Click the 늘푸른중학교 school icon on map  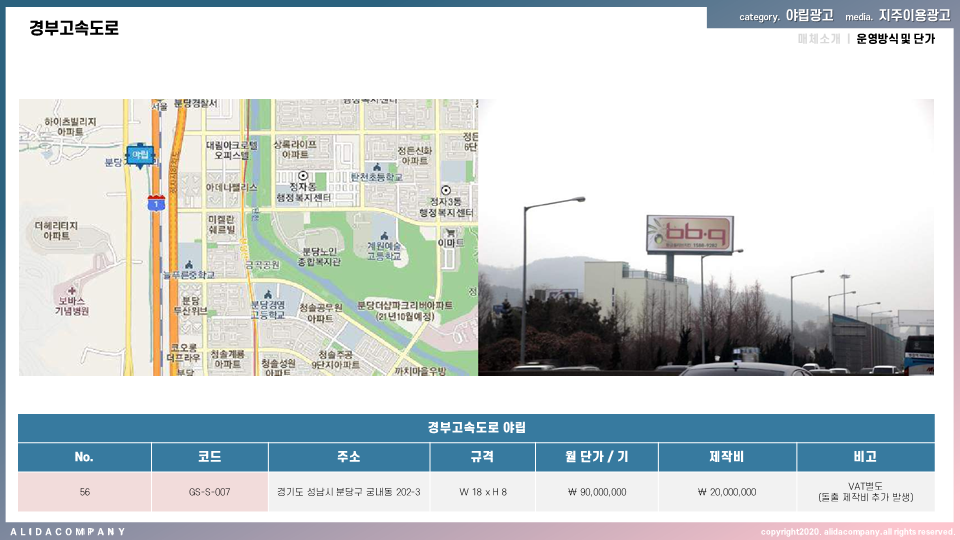pos(188,262)
